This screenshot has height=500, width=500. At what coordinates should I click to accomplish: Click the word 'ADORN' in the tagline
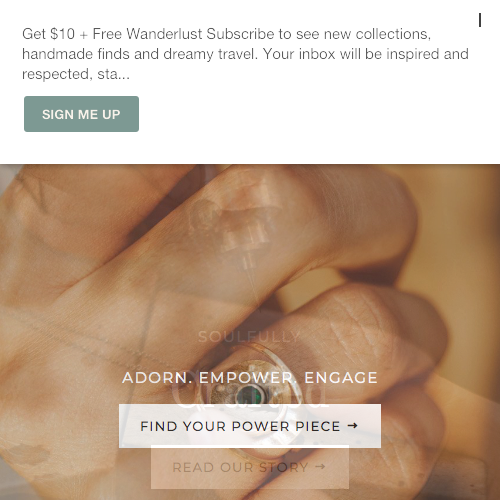click(155, 378)
